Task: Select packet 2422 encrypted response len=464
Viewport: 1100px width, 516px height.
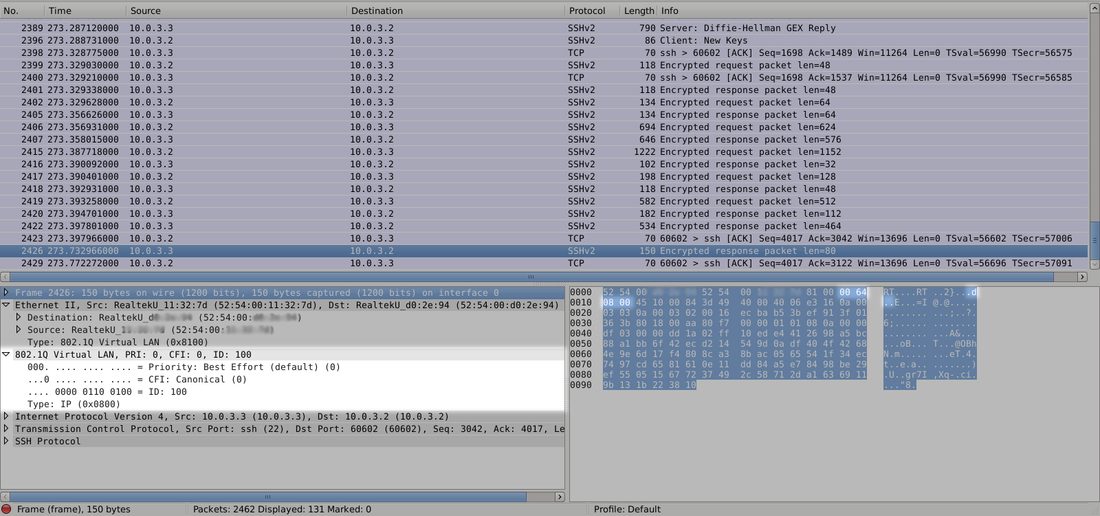Action: click(544, 226)
